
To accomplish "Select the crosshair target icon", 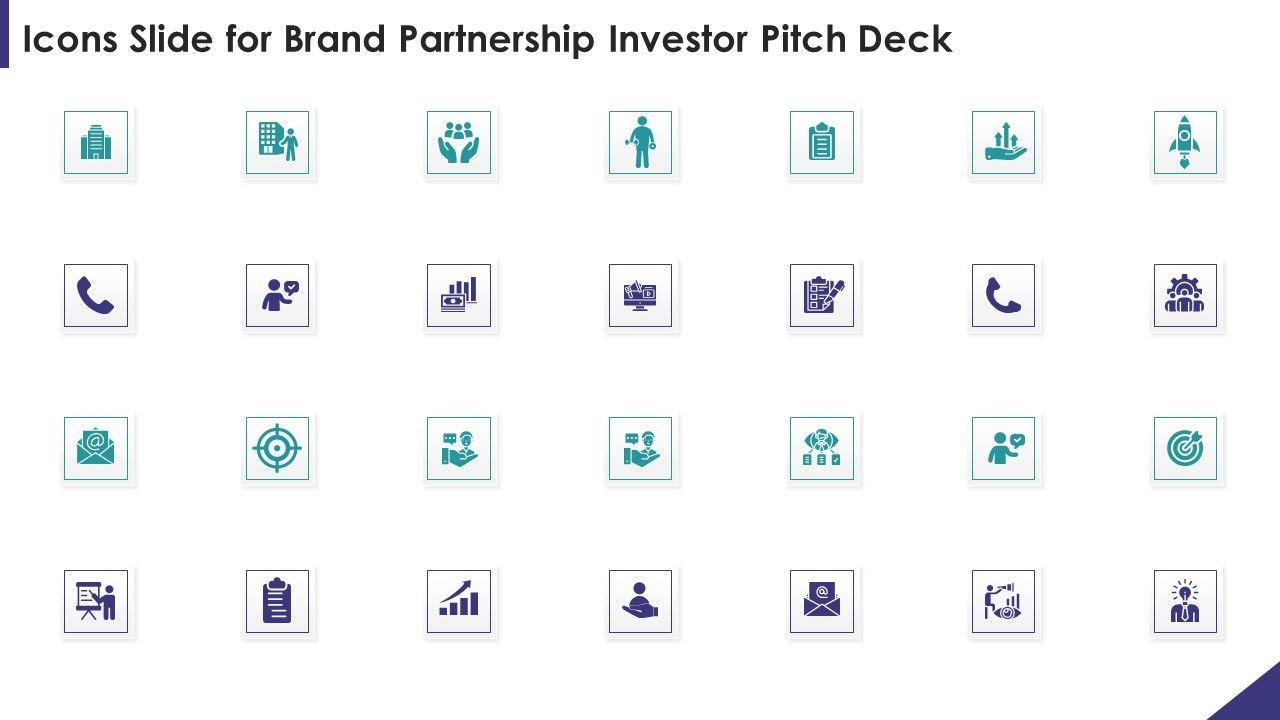I will 277,449.
